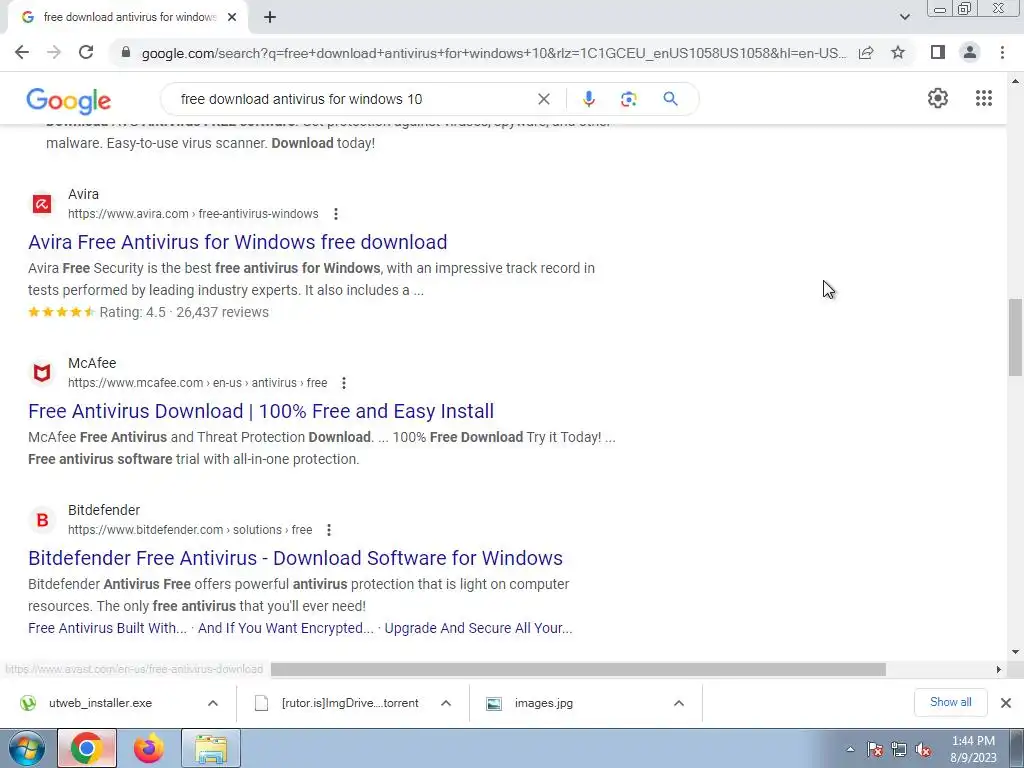
Task: View site information via lock icon
Action: click(x=126, y=52)
